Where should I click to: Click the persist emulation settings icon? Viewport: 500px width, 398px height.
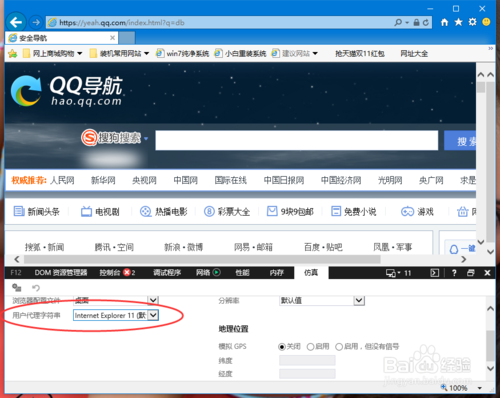[16, 287]
